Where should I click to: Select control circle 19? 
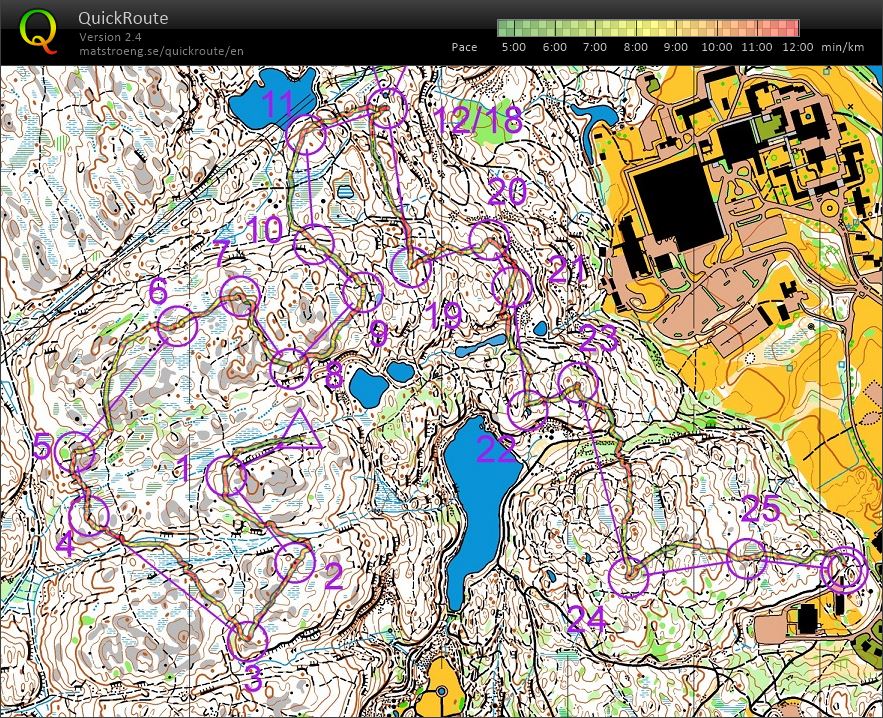click(x=411, y=267)
